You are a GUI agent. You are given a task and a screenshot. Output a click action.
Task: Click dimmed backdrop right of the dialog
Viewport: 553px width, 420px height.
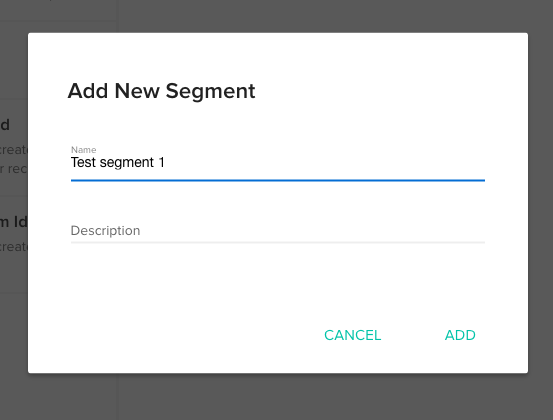click(x=541, y=205)
